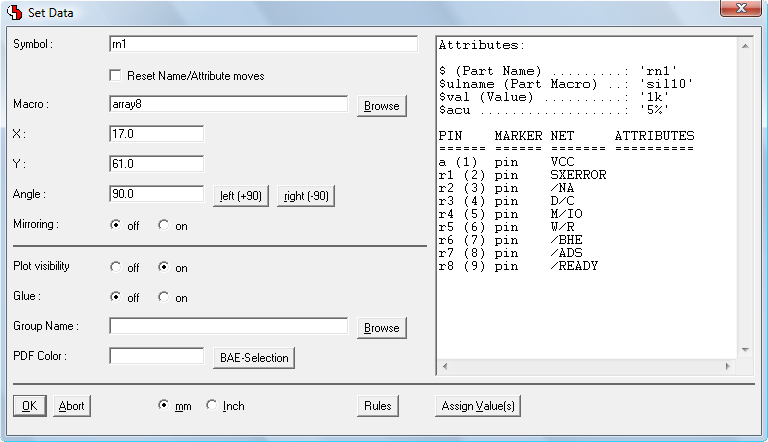Viewport: 768px width, 442px height.
Task: Turn Glue on
Action: [x=164, y=298]
